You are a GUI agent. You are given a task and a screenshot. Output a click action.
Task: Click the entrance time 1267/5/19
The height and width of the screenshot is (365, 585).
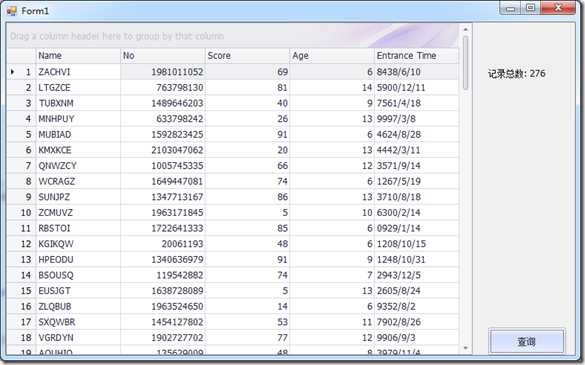point(417,181)
